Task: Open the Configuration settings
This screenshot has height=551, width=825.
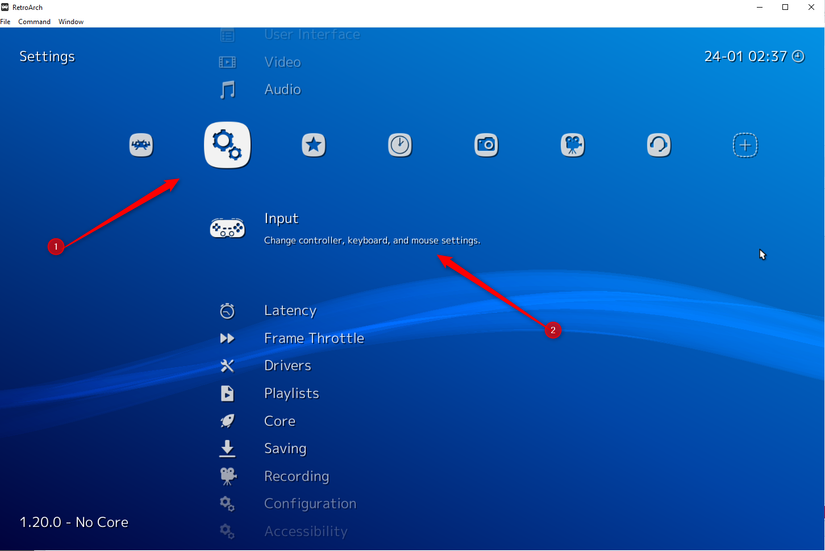Action: 310,504
